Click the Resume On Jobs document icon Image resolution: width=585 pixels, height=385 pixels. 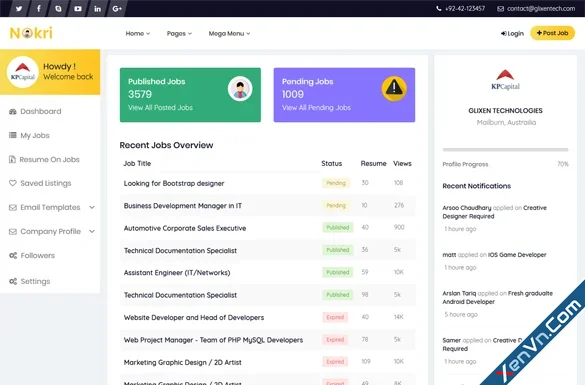tap(12, 159)
